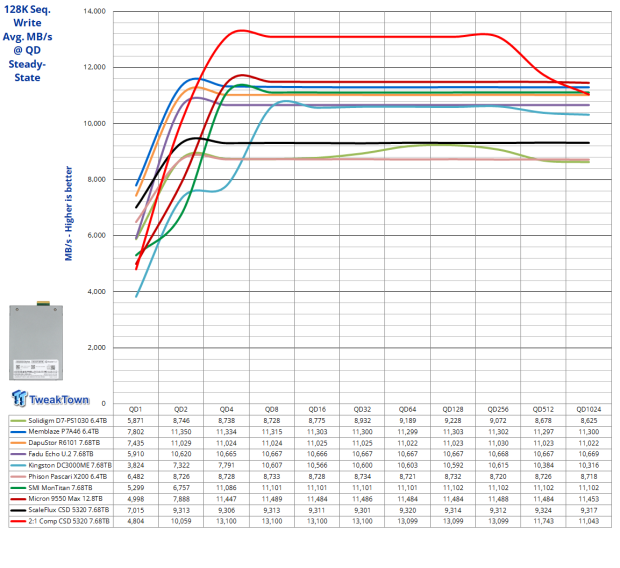Click 2:1 Comp QD1 value 4,804

(136, 521)
